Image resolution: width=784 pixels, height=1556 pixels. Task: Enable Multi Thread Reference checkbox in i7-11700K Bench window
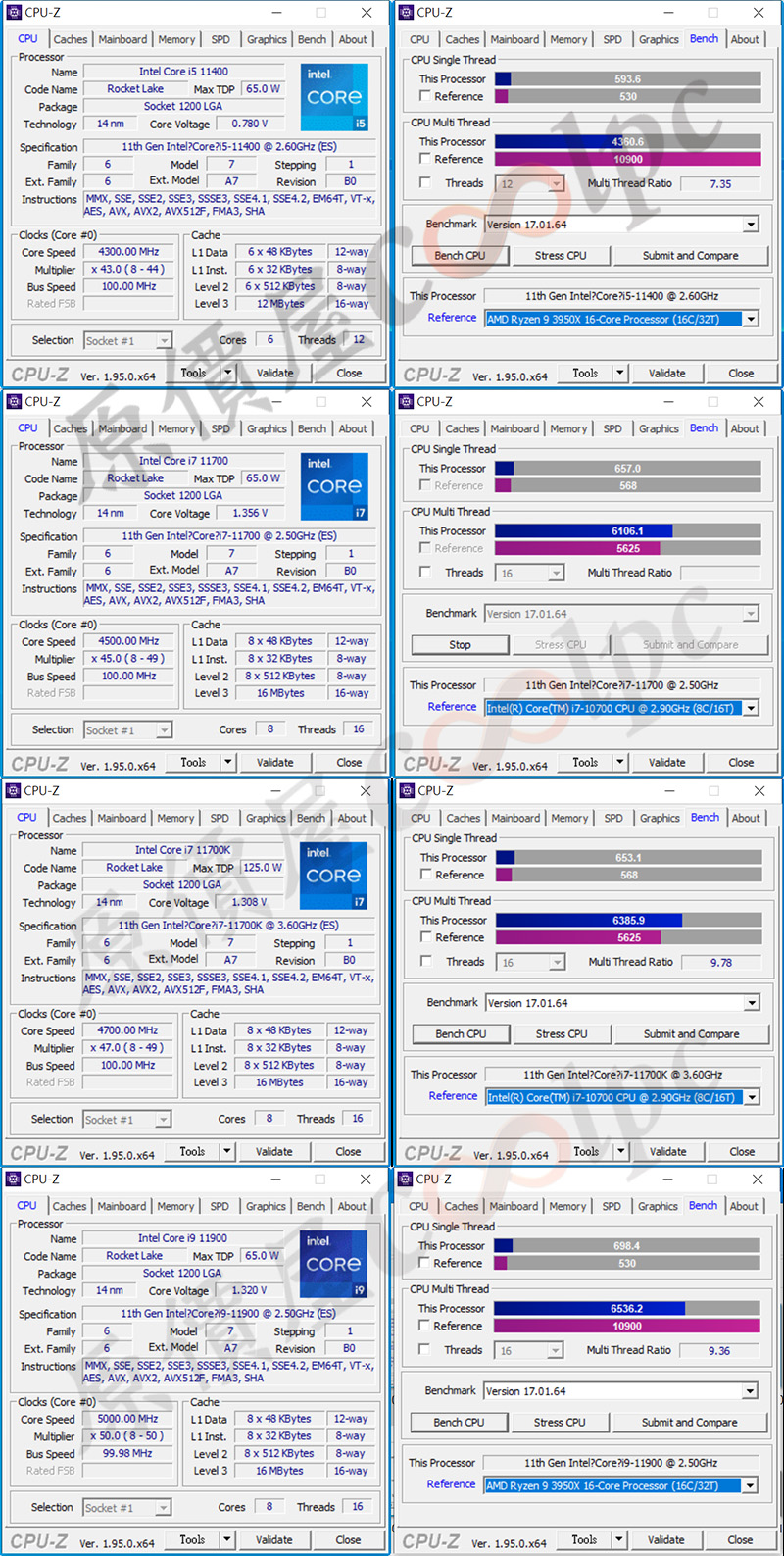click(x=426, y=937)
